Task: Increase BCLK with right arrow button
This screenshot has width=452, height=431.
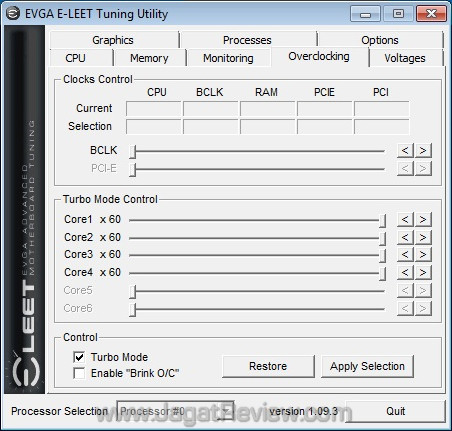Action: (x=423, y=151)
